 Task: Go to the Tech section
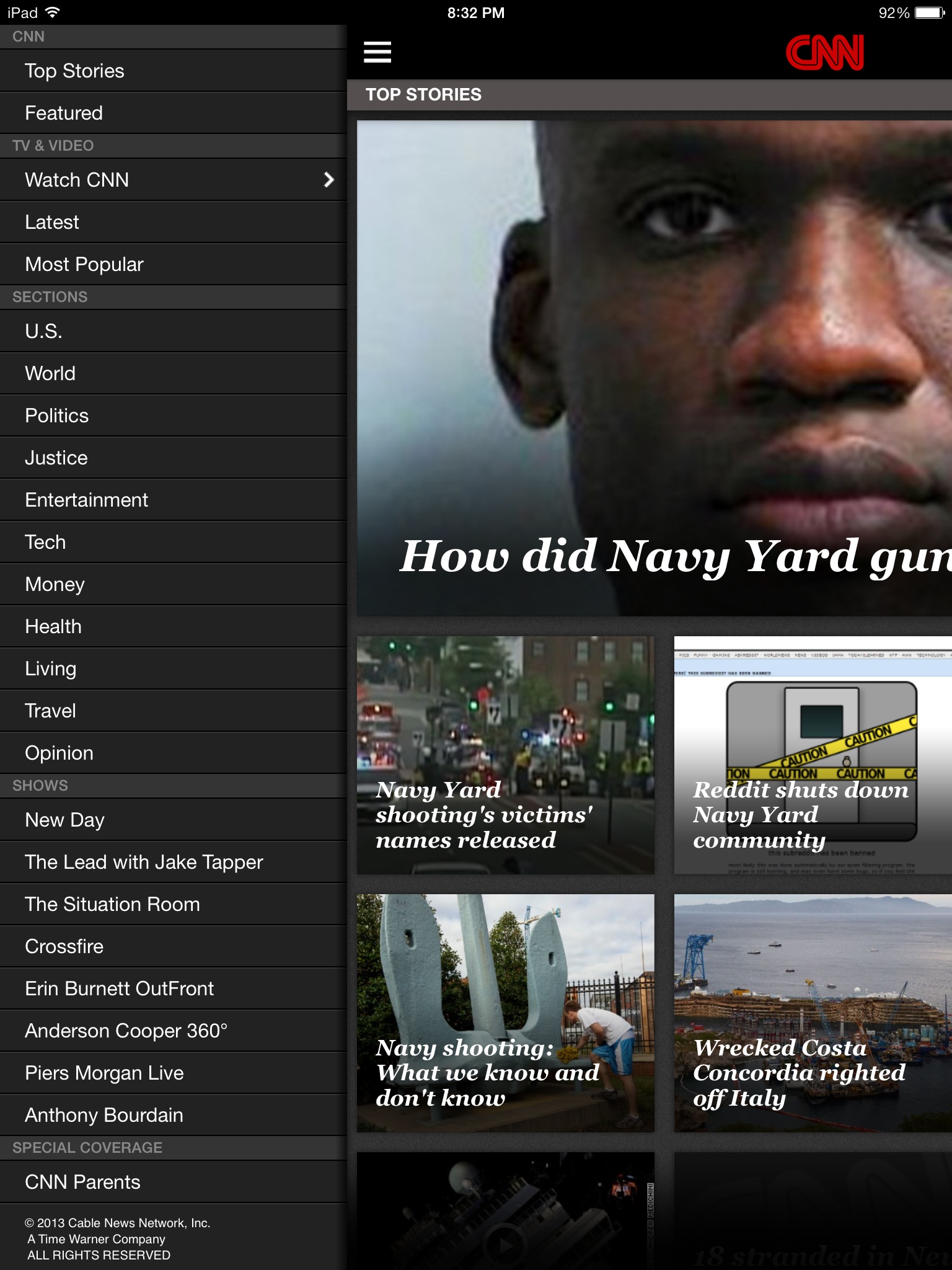point(173,542)
